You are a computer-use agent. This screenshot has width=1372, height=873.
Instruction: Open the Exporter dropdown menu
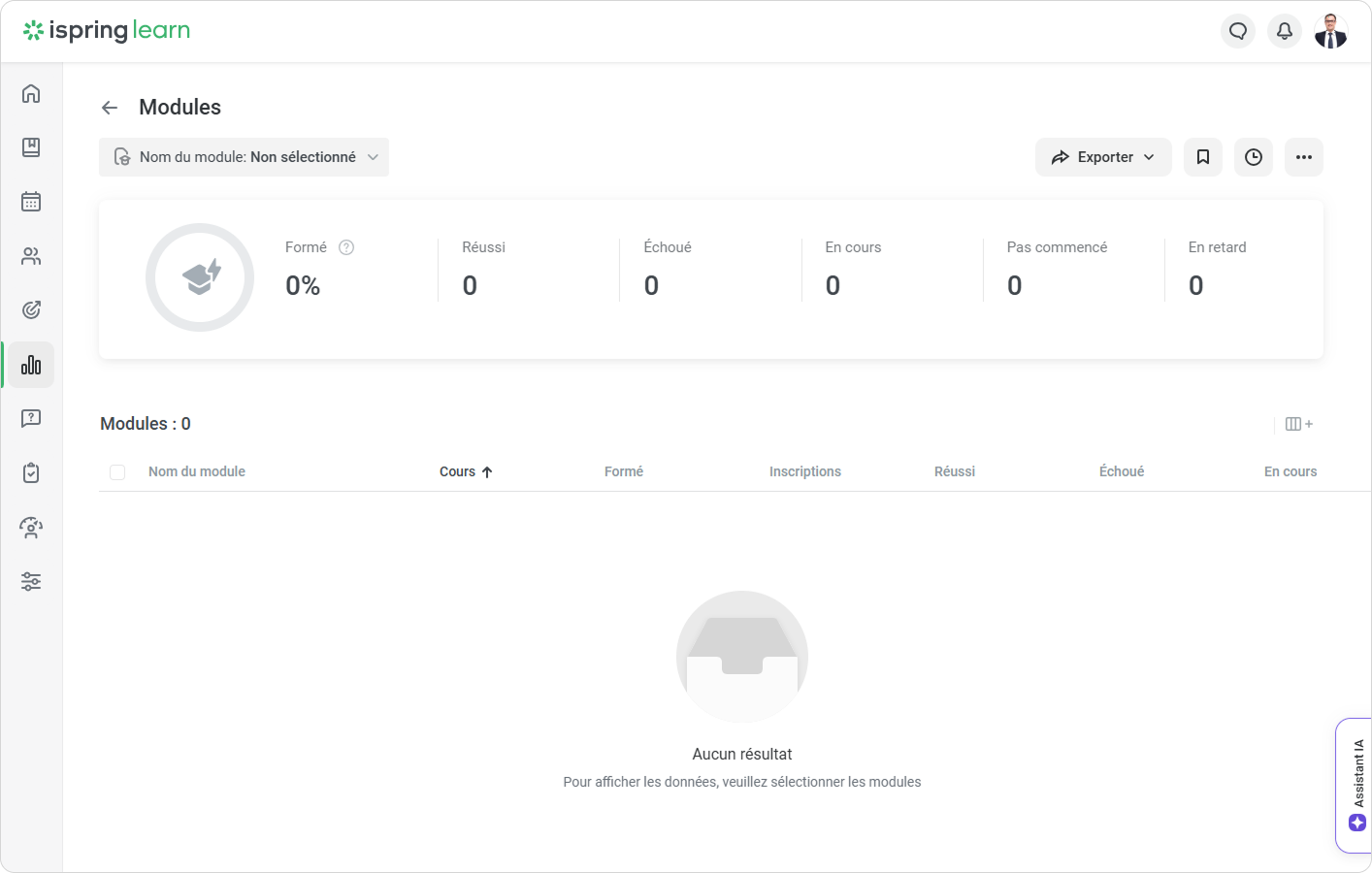tap(1103, 157)
